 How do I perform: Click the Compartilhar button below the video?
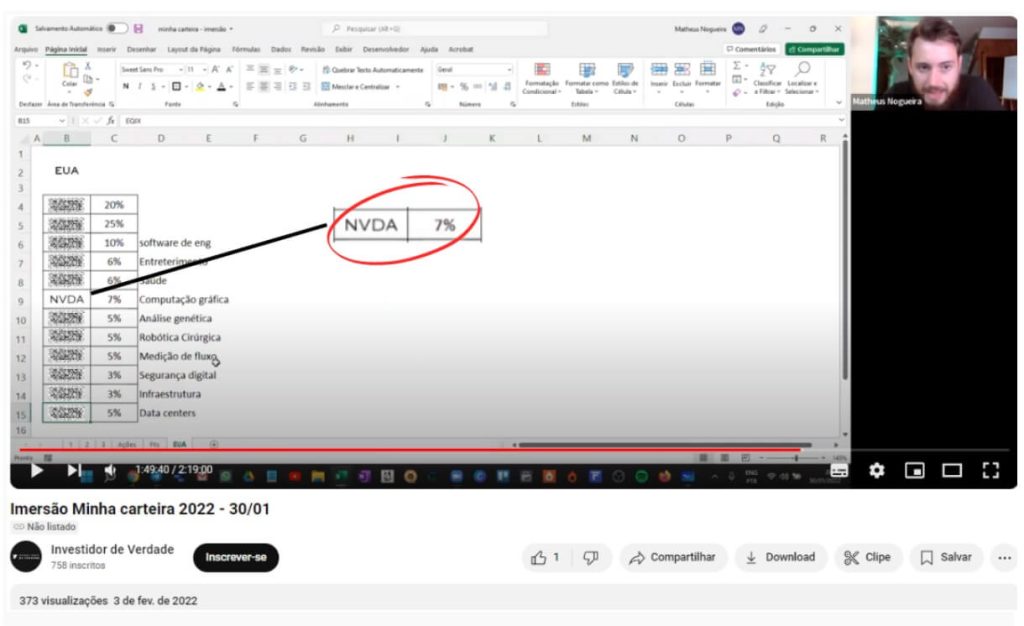673,557
